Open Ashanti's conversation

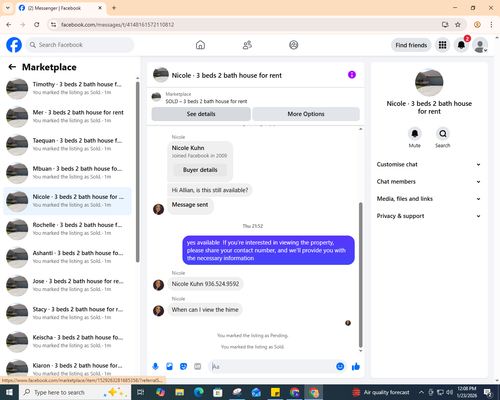[x=68, y=257]
